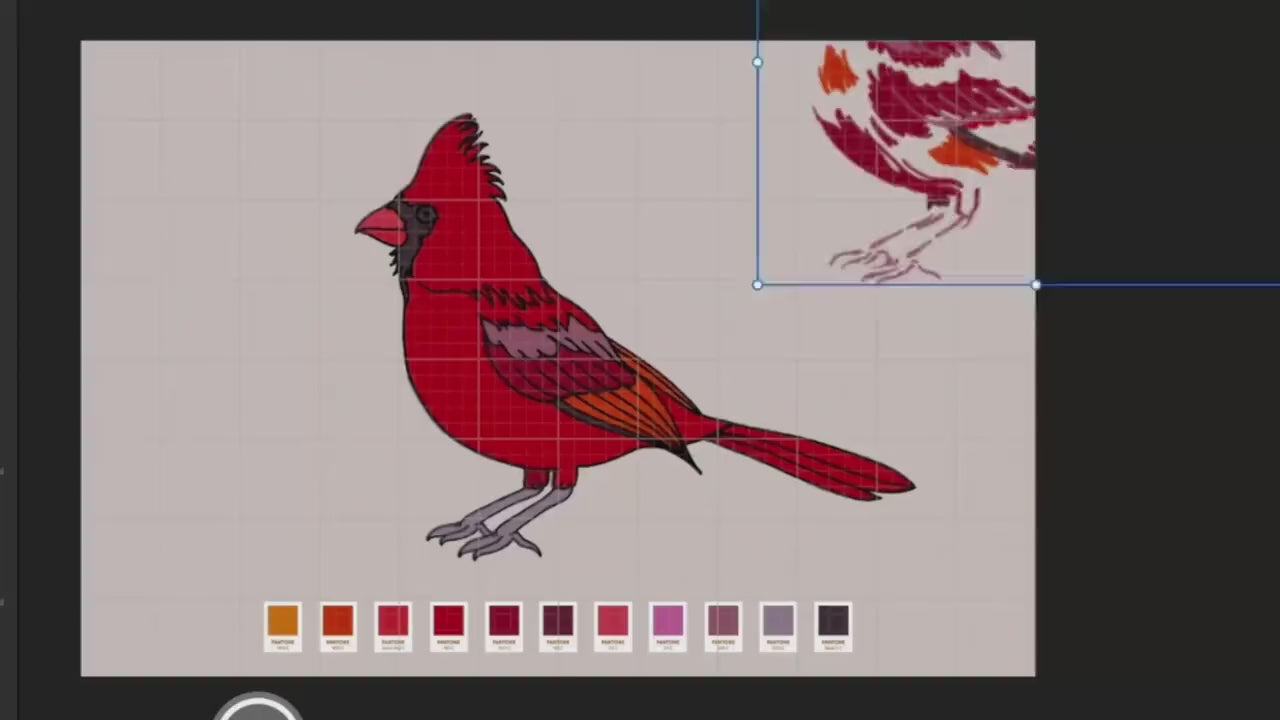Pick the fourth swatch, deep red

click(x=448, y=621)
